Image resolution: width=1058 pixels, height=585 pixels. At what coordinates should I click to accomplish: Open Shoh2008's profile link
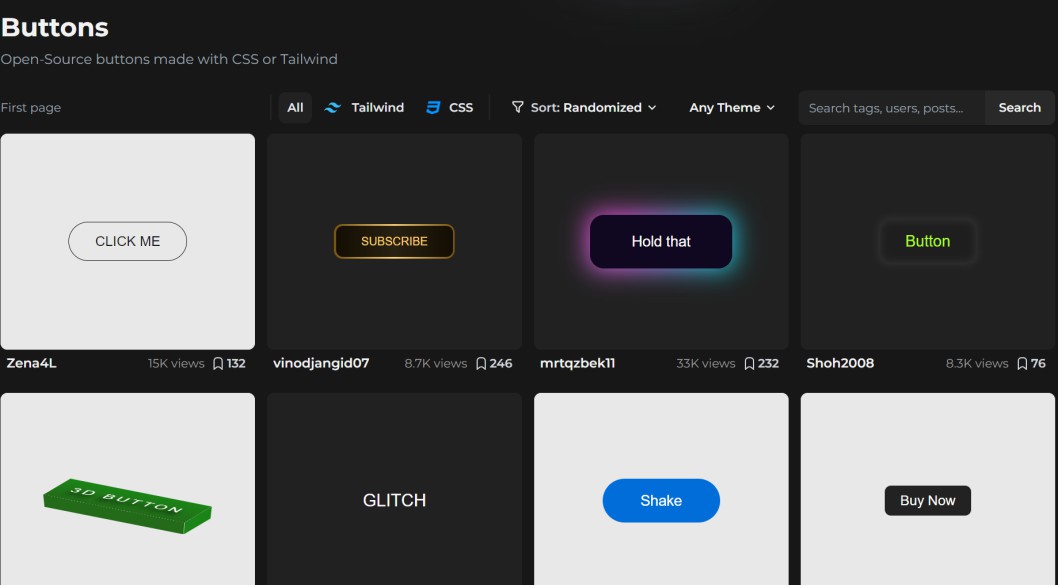pos(840,364)
